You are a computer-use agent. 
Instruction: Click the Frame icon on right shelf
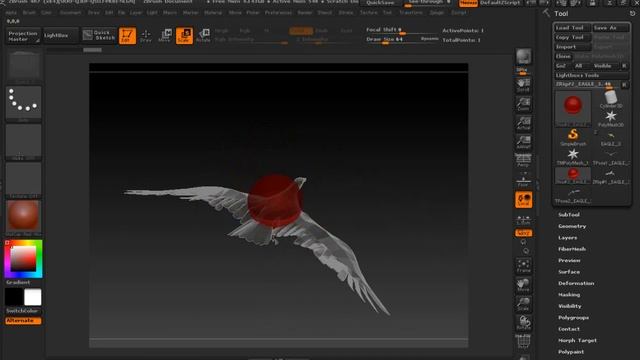[x=523, y=266]
